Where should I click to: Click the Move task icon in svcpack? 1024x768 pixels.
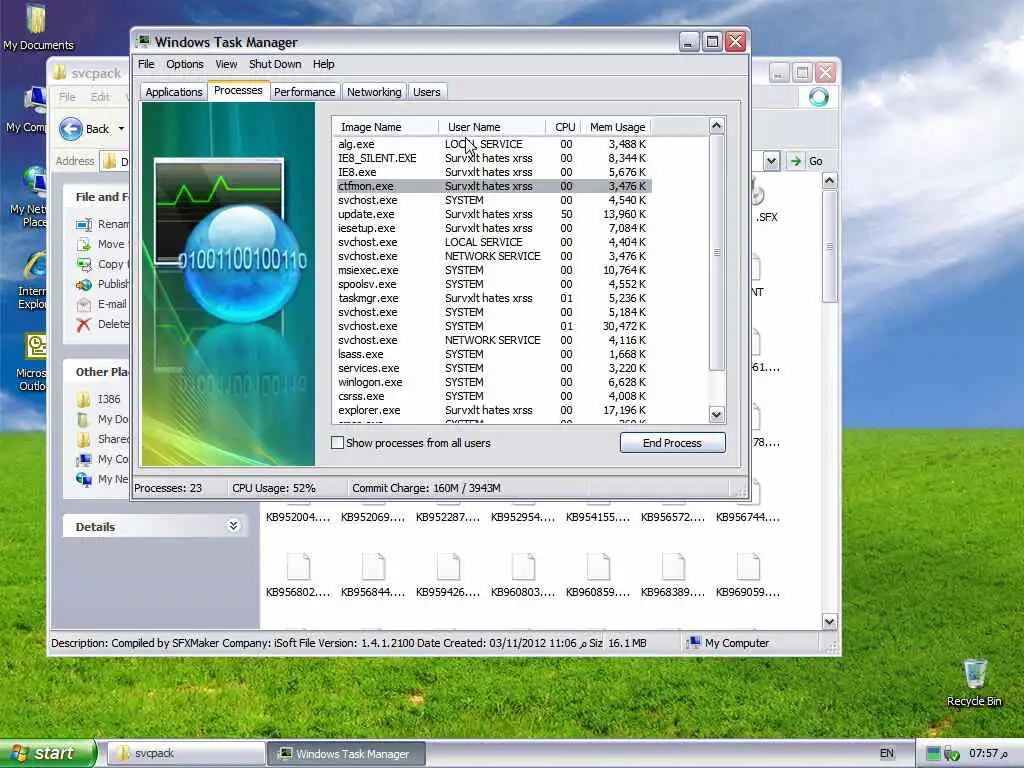pyautogui.click(x=83, y=244)
